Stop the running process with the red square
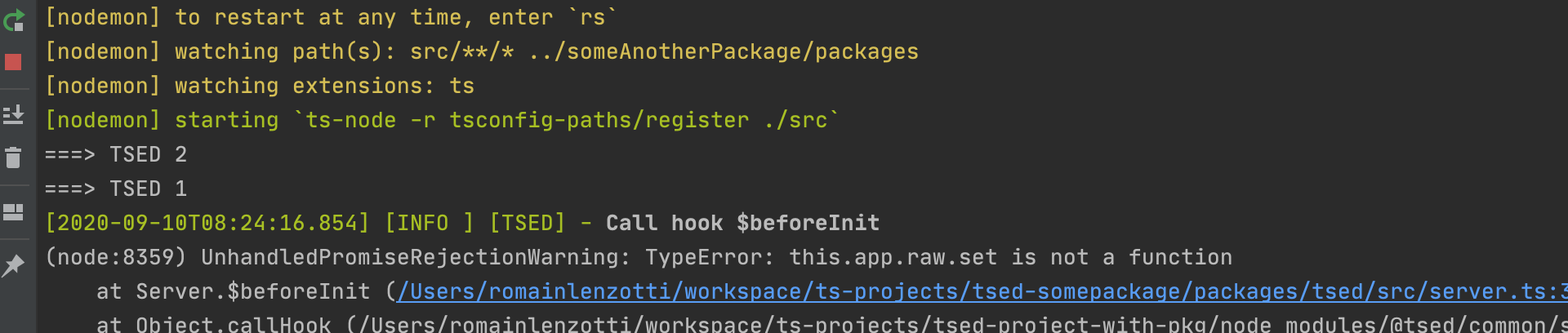The width and height of the screenshot is (1568, 333). point(13,62)
